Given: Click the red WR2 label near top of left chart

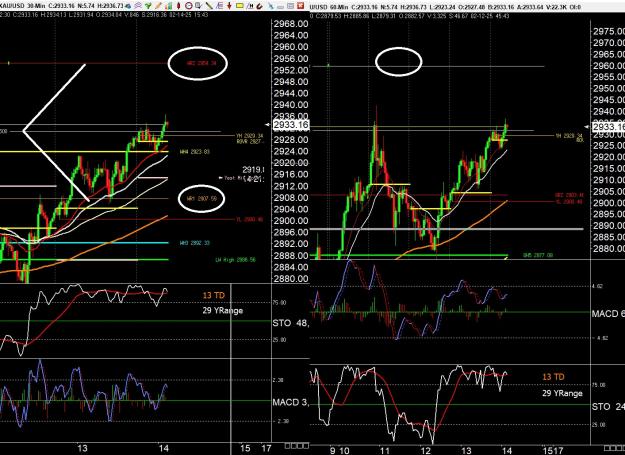Looking at the screenshot, I should [x=202, y=63].
